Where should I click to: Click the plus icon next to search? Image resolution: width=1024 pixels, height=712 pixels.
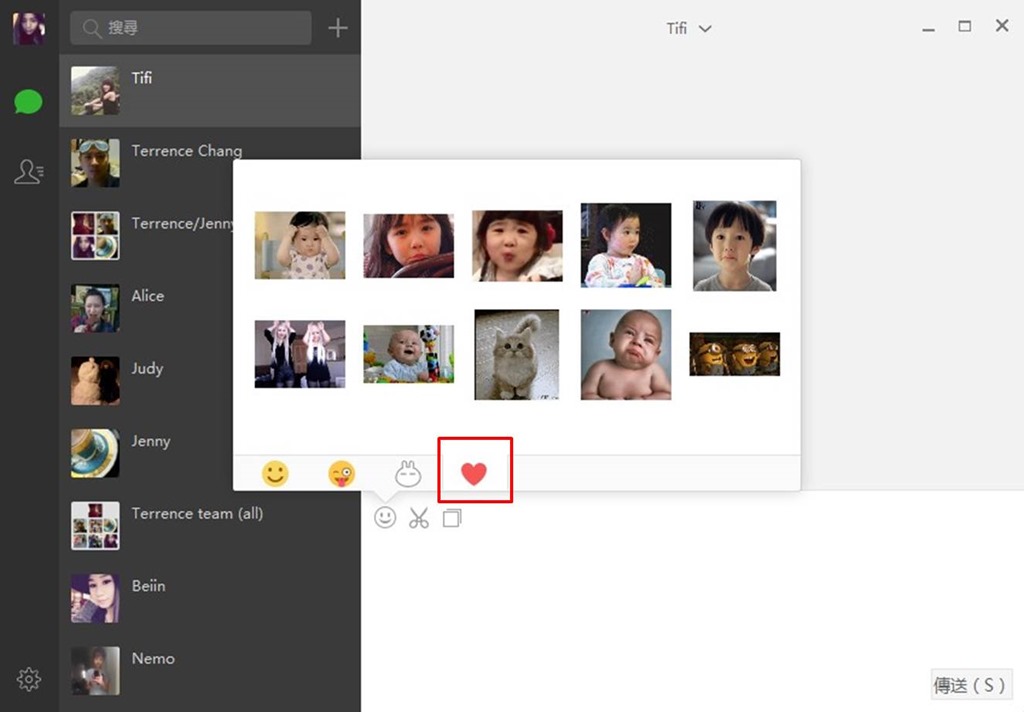pos(338,28)
